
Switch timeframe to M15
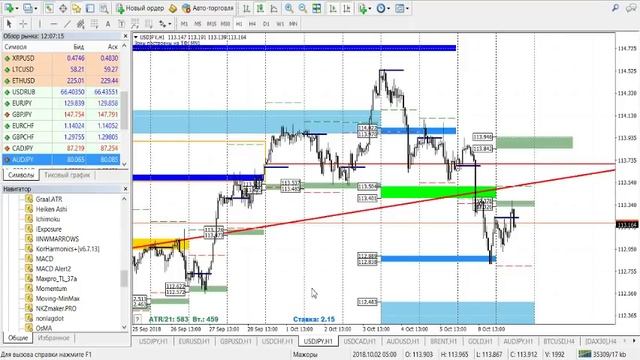(211, 24)
